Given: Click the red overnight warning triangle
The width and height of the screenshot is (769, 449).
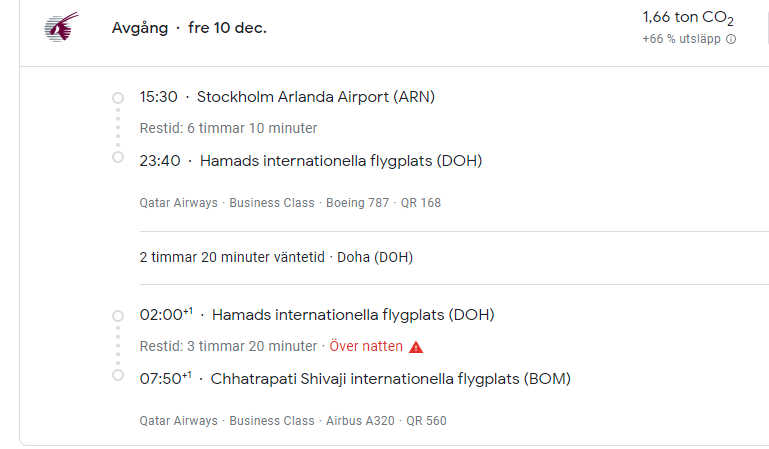Looking at the screenshot, I should (416, 347).
